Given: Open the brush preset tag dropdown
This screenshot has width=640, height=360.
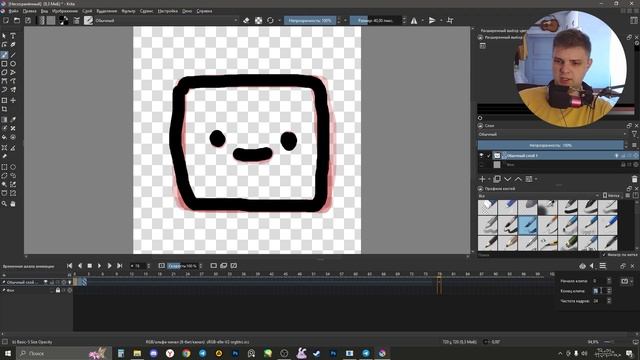Looking at the screenshot, I should (x=539, y=196).
